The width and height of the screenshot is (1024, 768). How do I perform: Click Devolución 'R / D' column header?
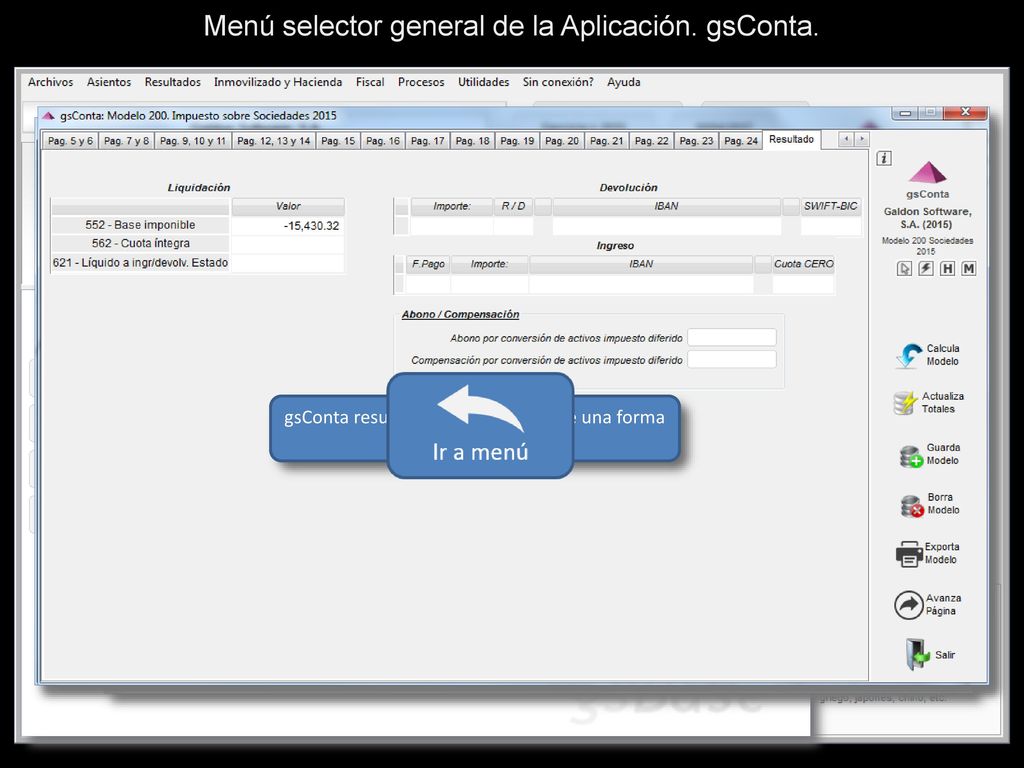tap(513, 206)
